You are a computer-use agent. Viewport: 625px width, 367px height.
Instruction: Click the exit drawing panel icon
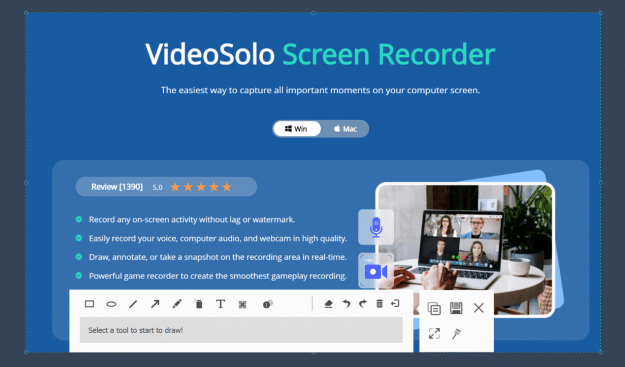click(x=395, y=304)
